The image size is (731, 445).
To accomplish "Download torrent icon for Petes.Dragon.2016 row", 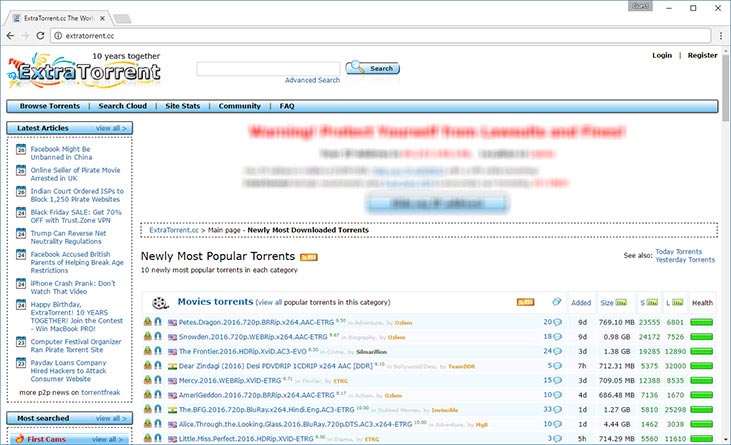I will [148, 322].
